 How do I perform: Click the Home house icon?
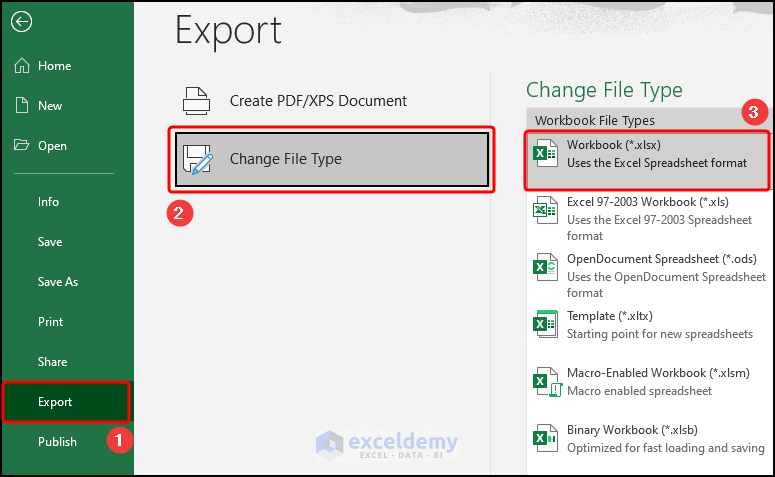click(x=22, y=66)
